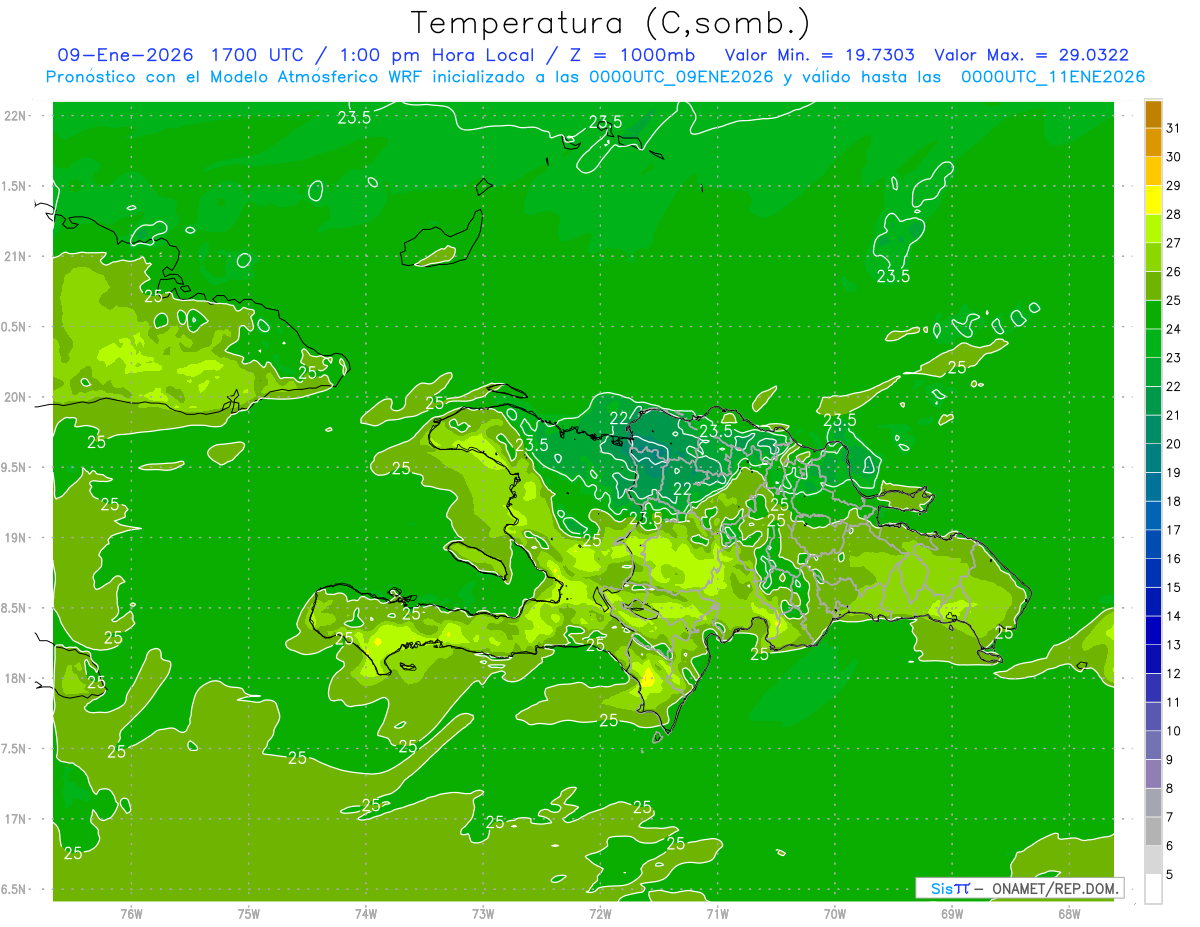Image resolution: width=1200 pixels, height=927 pixels.
Task: Click the '19N' latitude axis label
Action: [x=15, y=538]
